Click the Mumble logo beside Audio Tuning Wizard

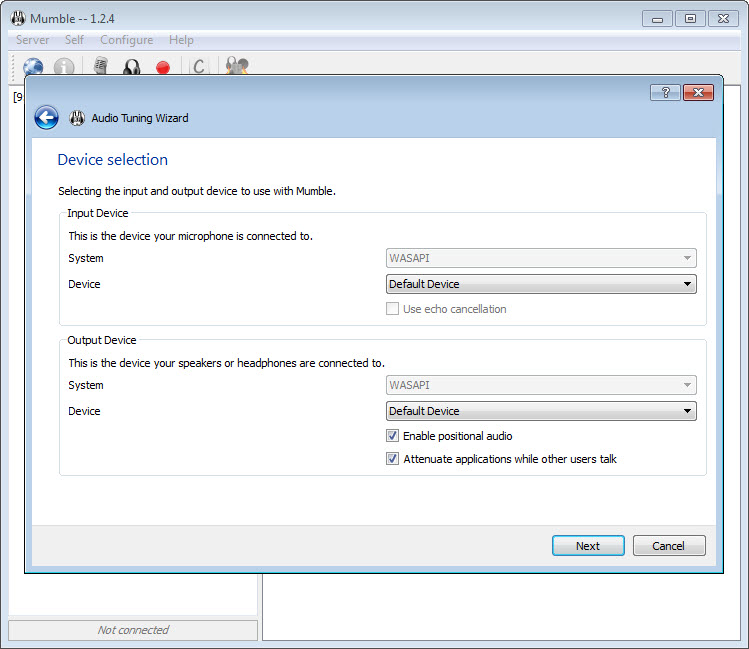pos(77,118)
